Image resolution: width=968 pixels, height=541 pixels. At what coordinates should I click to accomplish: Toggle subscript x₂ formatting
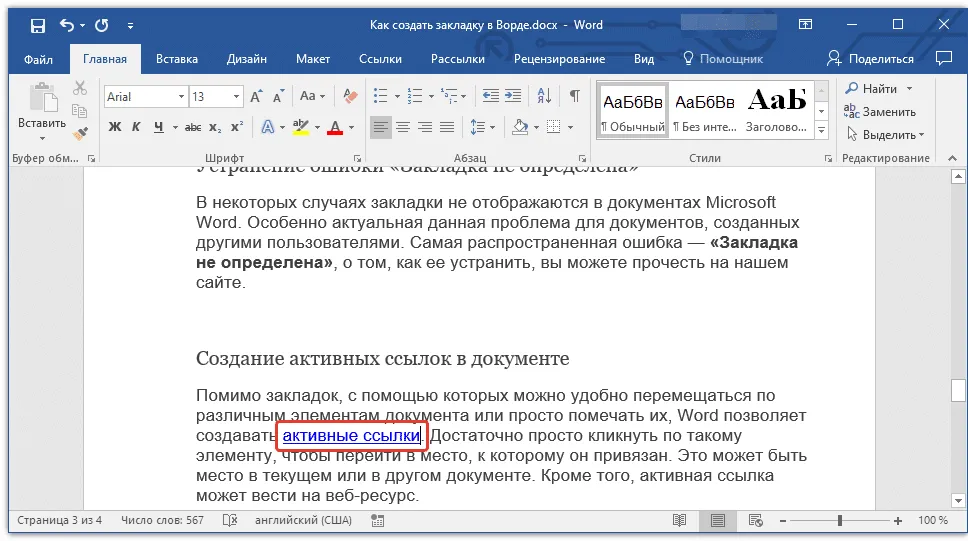pos(214,127)
